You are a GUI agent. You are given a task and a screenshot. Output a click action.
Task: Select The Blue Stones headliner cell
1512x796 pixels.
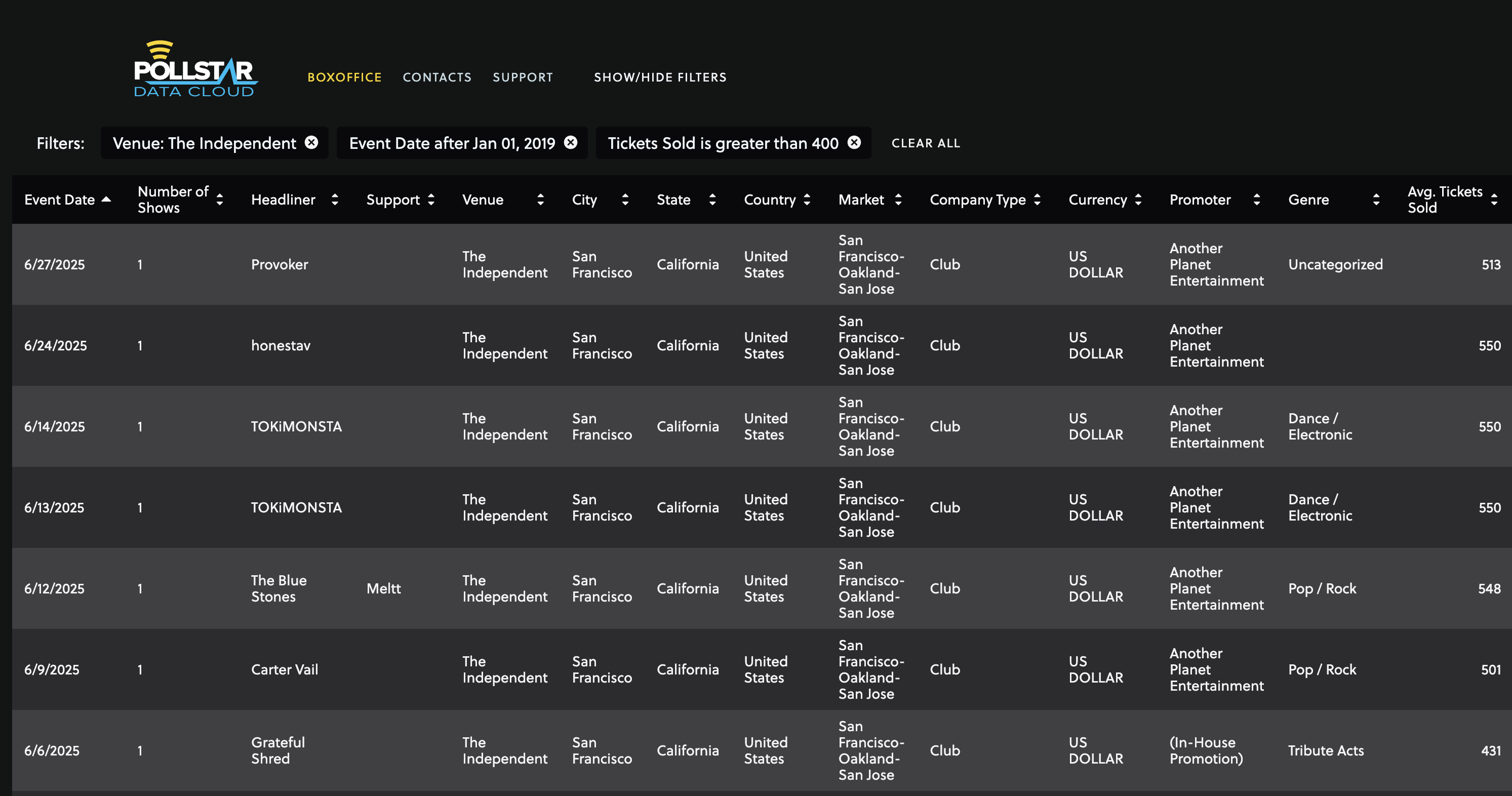(x=279, y=588)
